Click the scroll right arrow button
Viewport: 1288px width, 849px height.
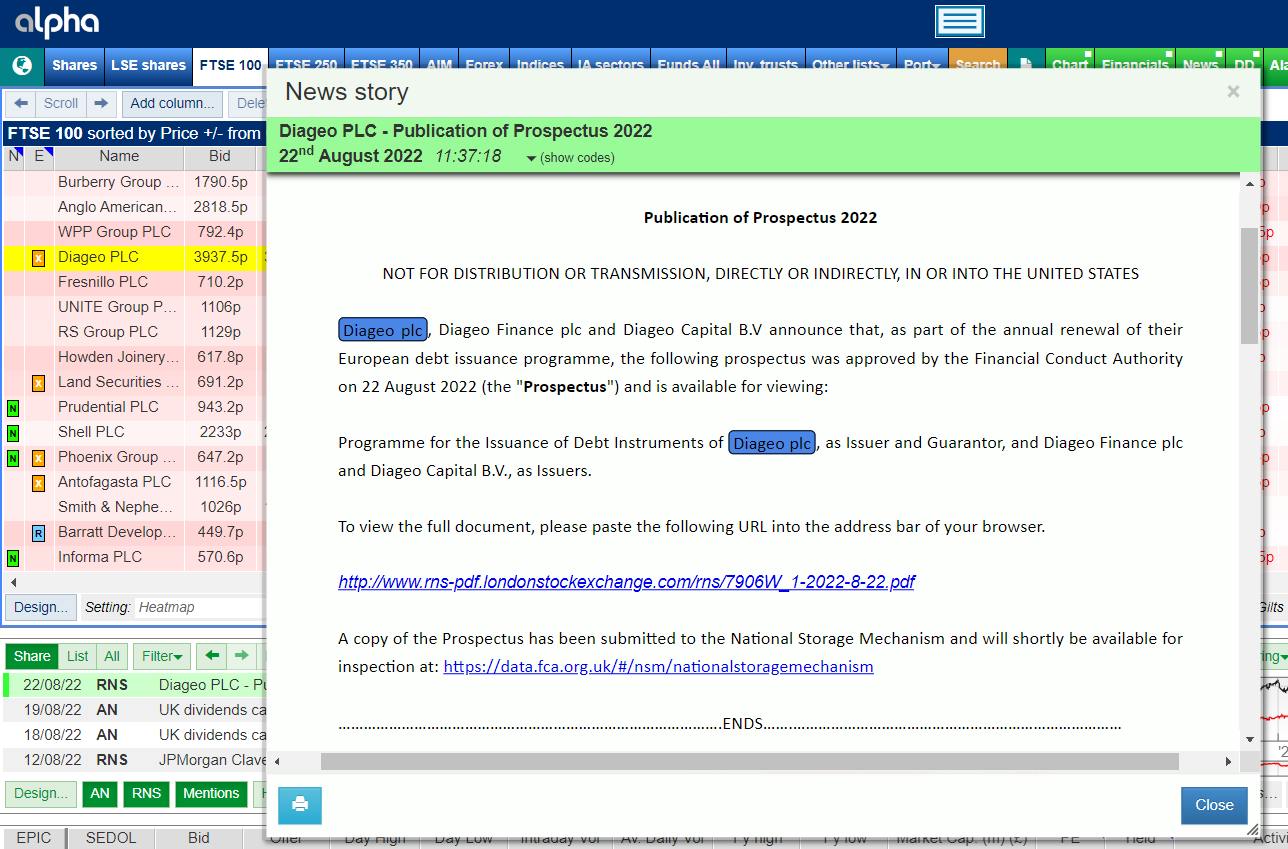[100, 103]
